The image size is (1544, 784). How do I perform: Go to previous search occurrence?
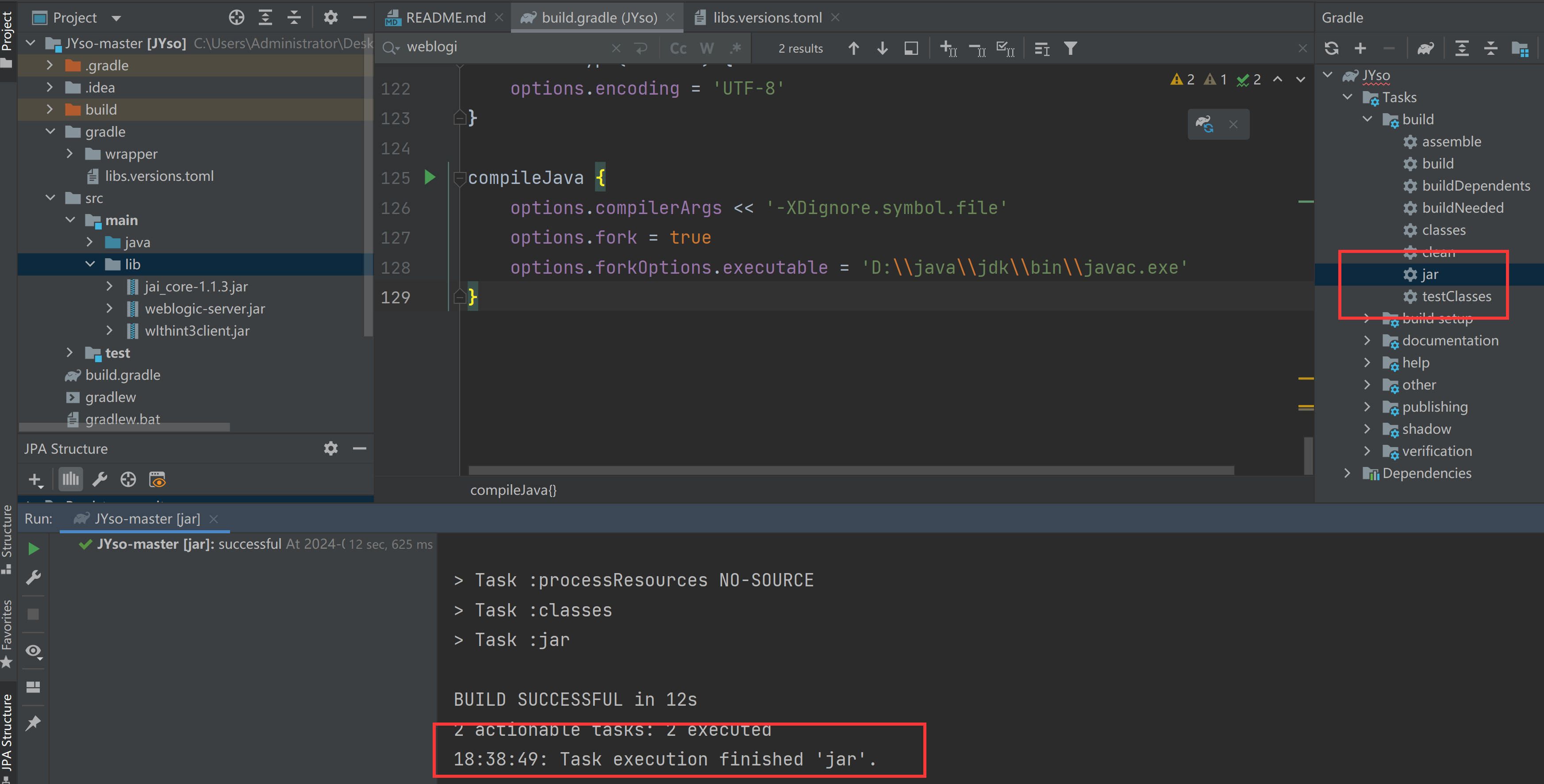[853, 49]
